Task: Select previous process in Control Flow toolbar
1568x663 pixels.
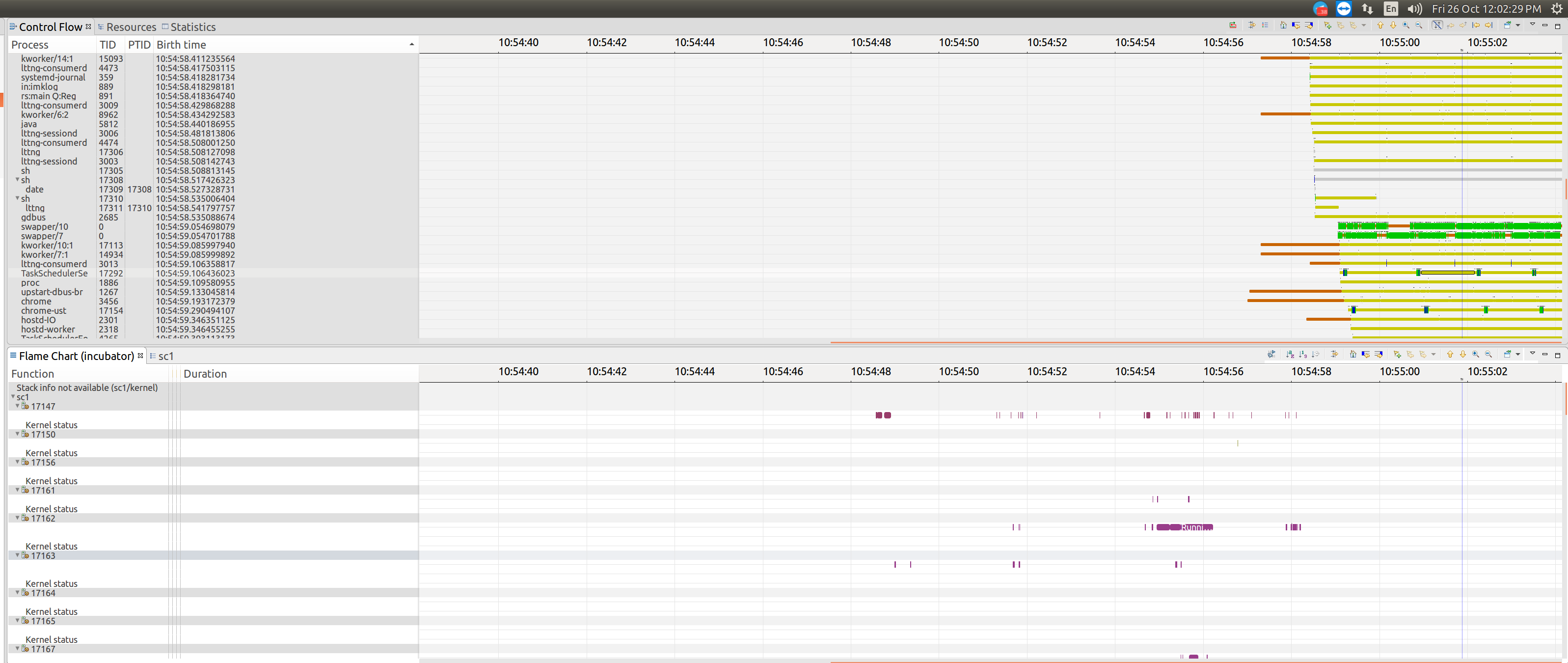Action: tap(1380, 25)
